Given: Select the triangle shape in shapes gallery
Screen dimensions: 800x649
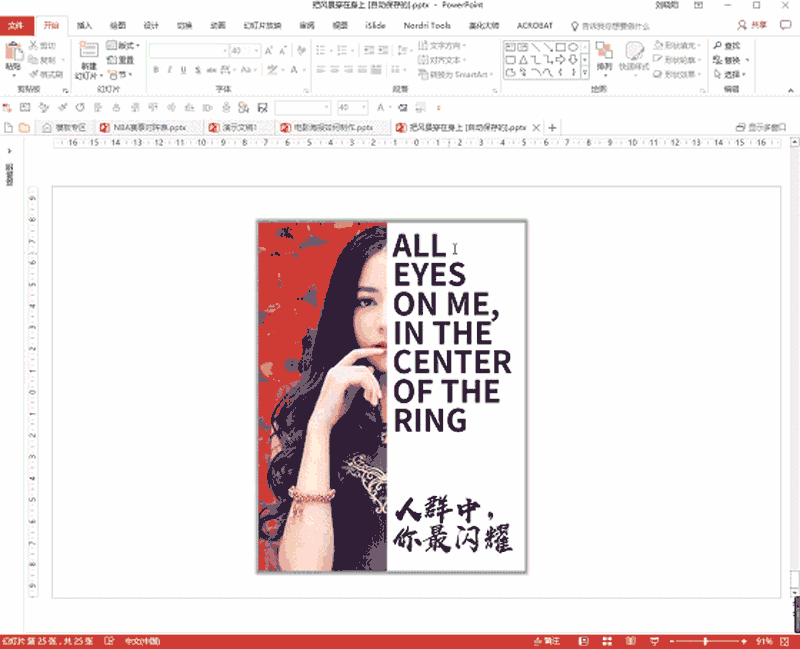Looking at the screenshot, I should (522, 60).
